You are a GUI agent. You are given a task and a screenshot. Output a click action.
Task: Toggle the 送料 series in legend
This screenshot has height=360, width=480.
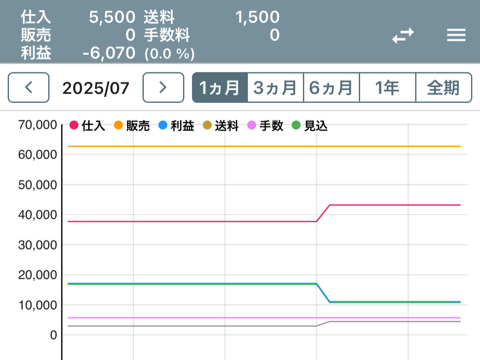point(221,126)
